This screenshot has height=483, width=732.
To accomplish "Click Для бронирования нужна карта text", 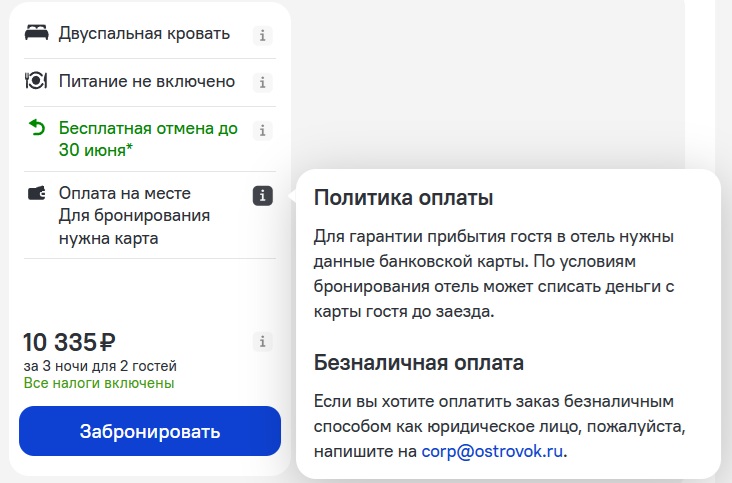I will pos(134,227).
